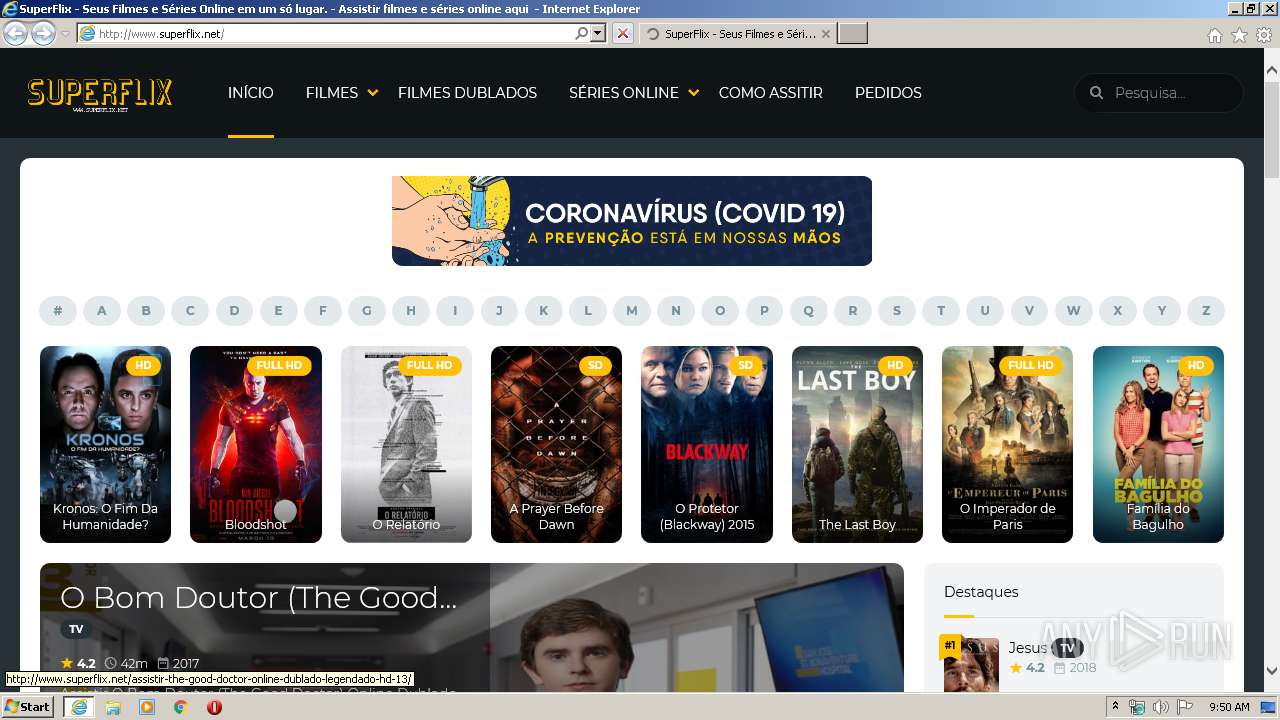Open the media player taskbar icon
1280x720 pixels.
coord(147,707)
